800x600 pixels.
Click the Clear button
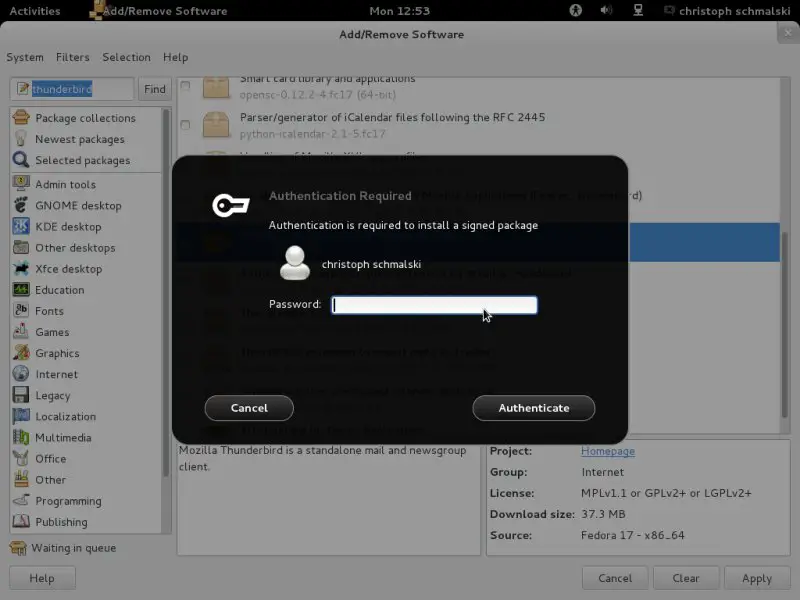(x=686, y=578)
